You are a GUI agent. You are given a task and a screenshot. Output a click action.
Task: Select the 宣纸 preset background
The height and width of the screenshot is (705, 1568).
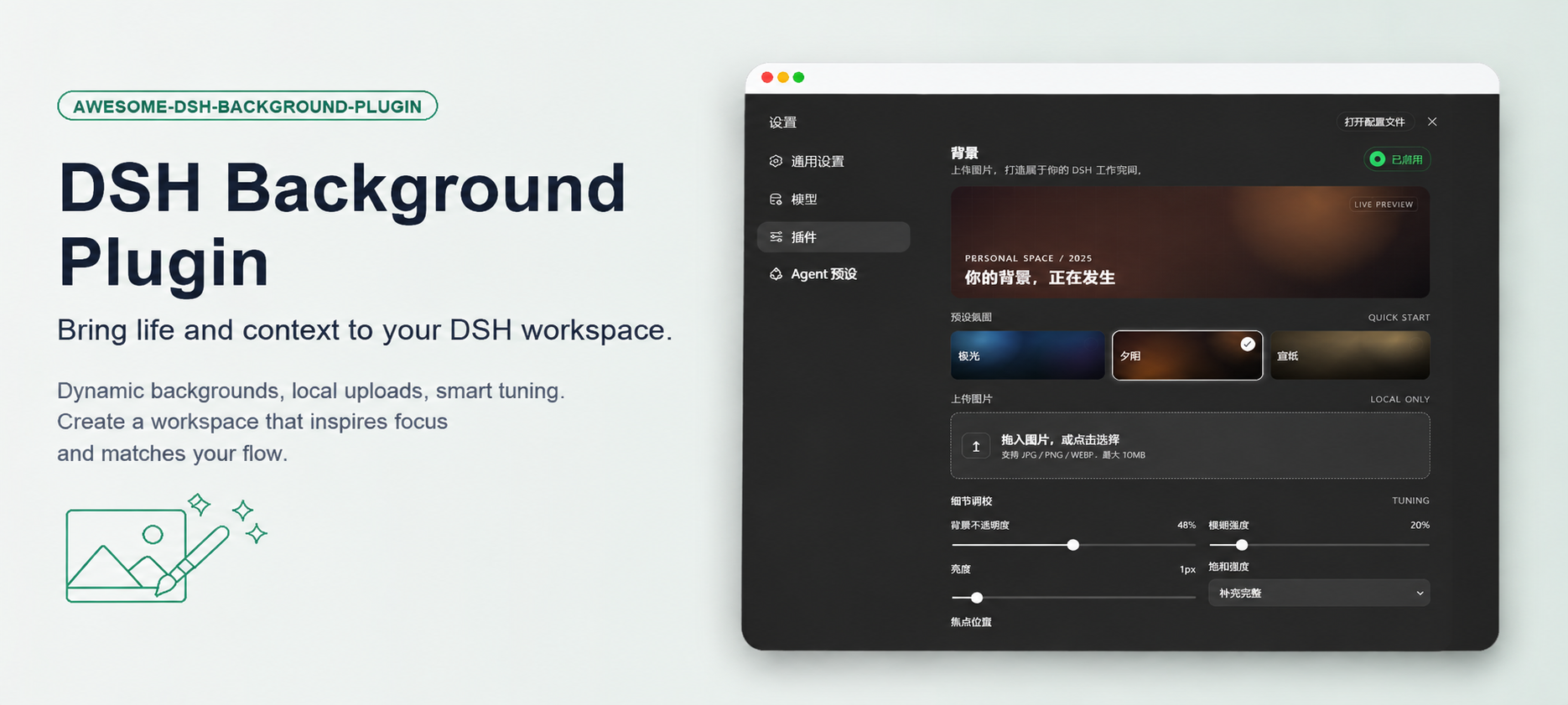(x=1350, y=355)
